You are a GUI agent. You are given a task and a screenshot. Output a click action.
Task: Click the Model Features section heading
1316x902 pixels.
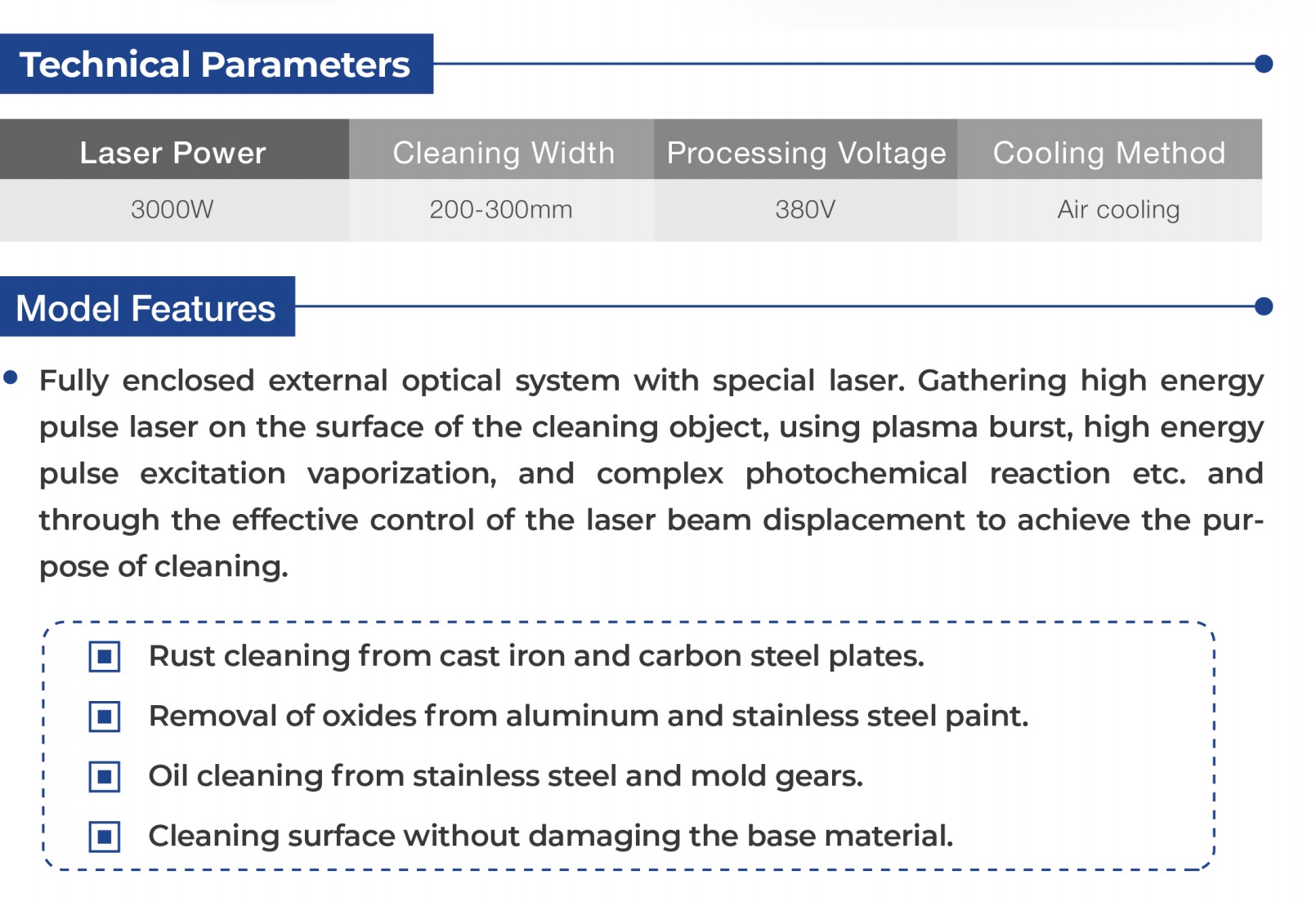click(147, 306)
